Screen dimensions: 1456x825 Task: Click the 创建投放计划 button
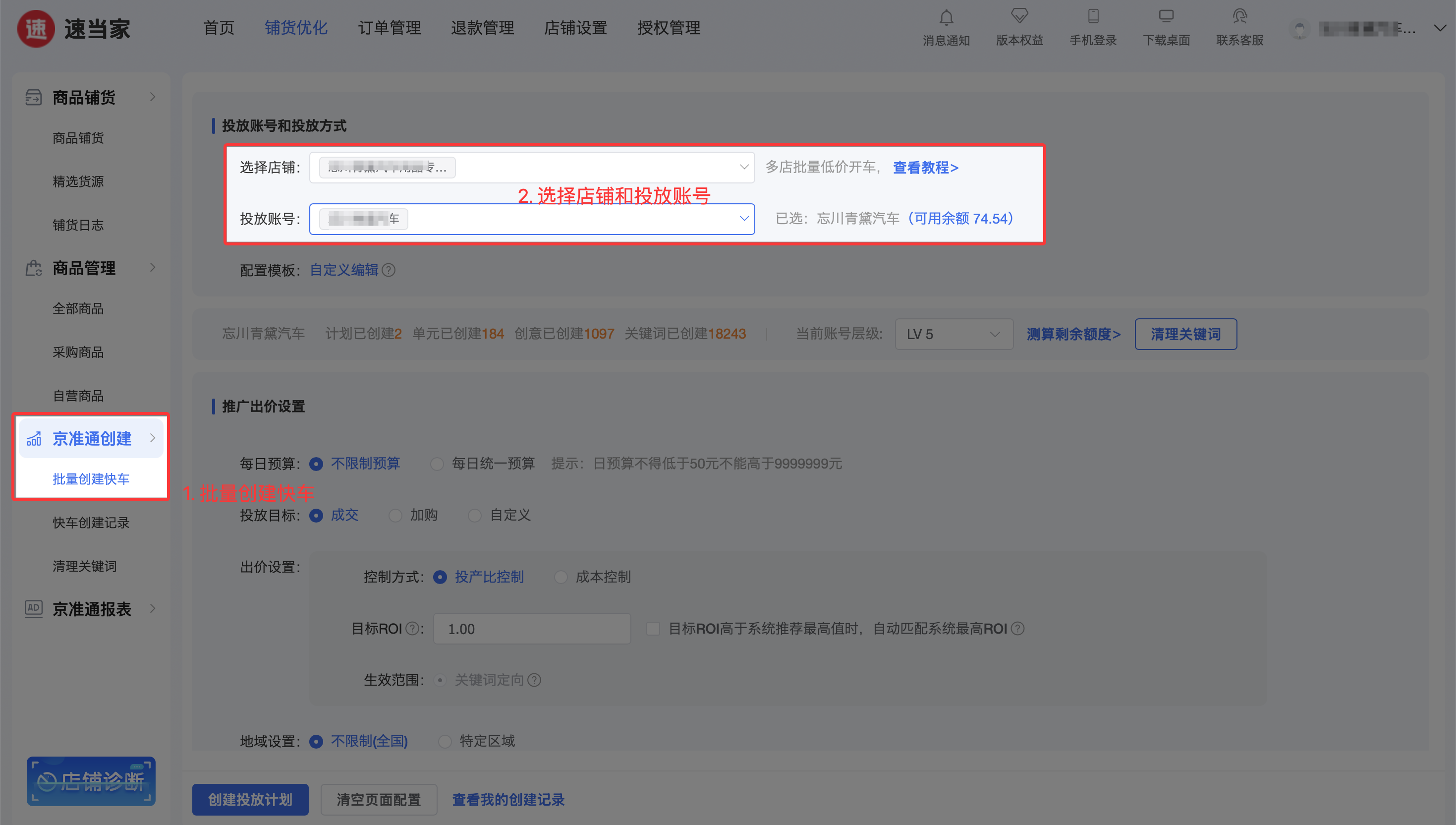pyautogui.click(x=250, y=800)
